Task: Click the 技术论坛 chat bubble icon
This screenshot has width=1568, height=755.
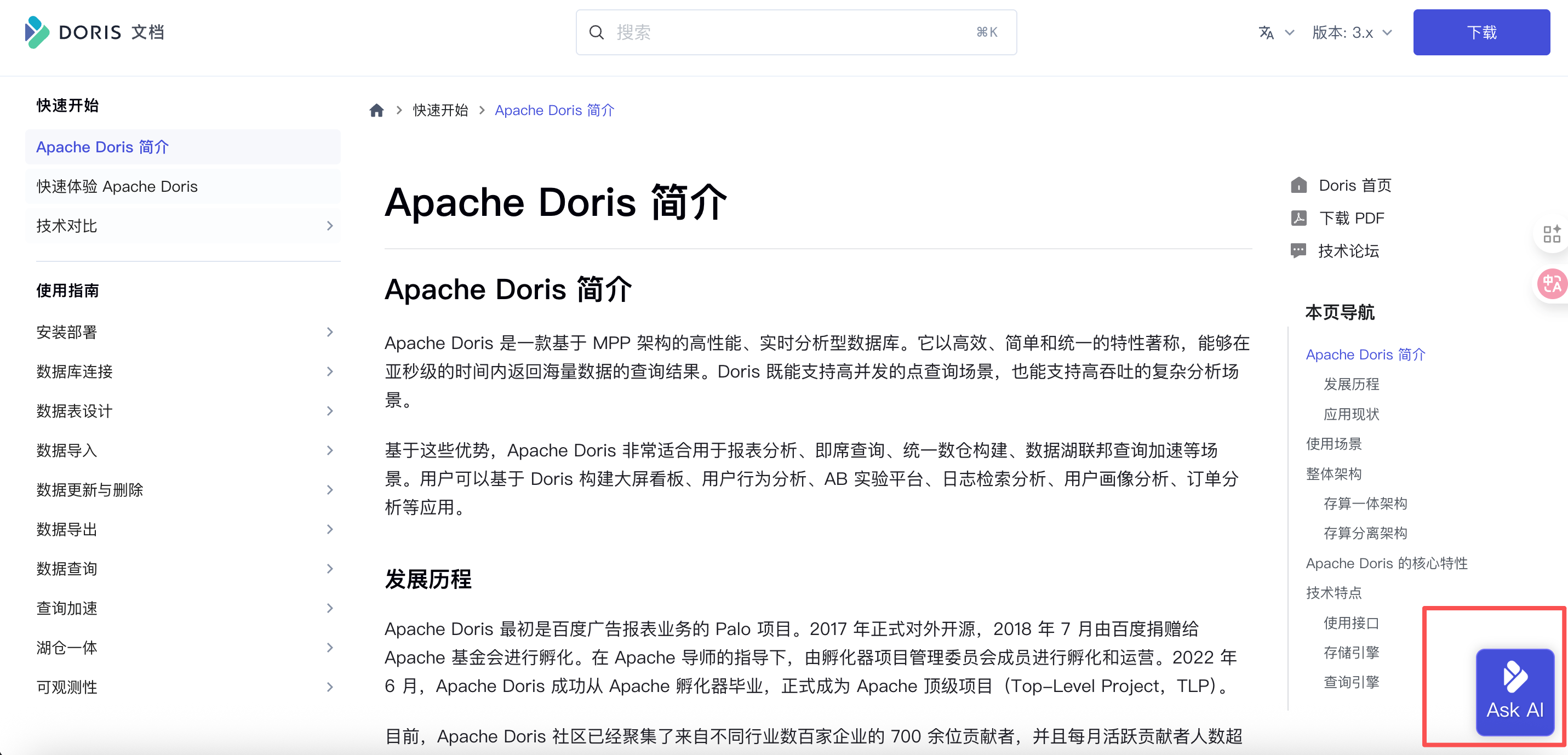Action: coord(1298,251)
